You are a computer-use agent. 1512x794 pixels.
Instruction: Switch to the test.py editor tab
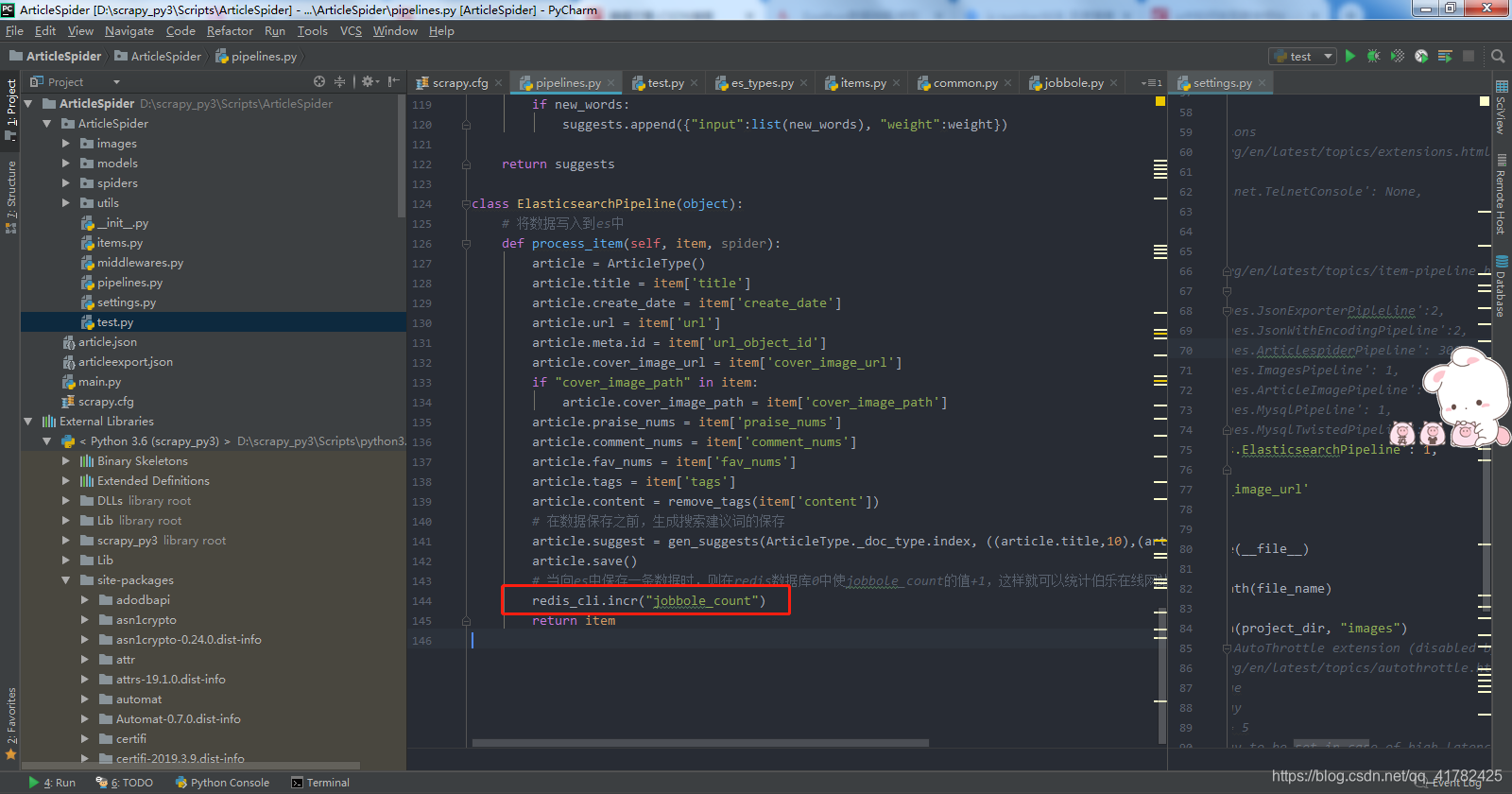pyautogui.click(x=665, y=83)
